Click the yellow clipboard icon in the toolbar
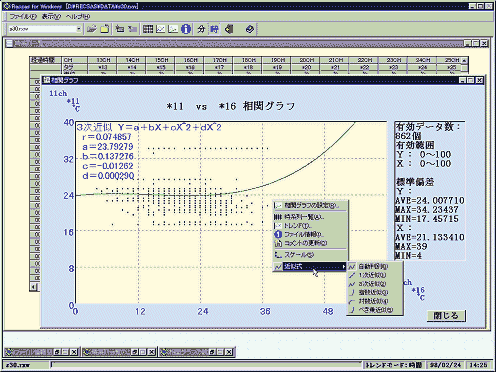Viewport: 496px width, 372px height. [105, 29]
